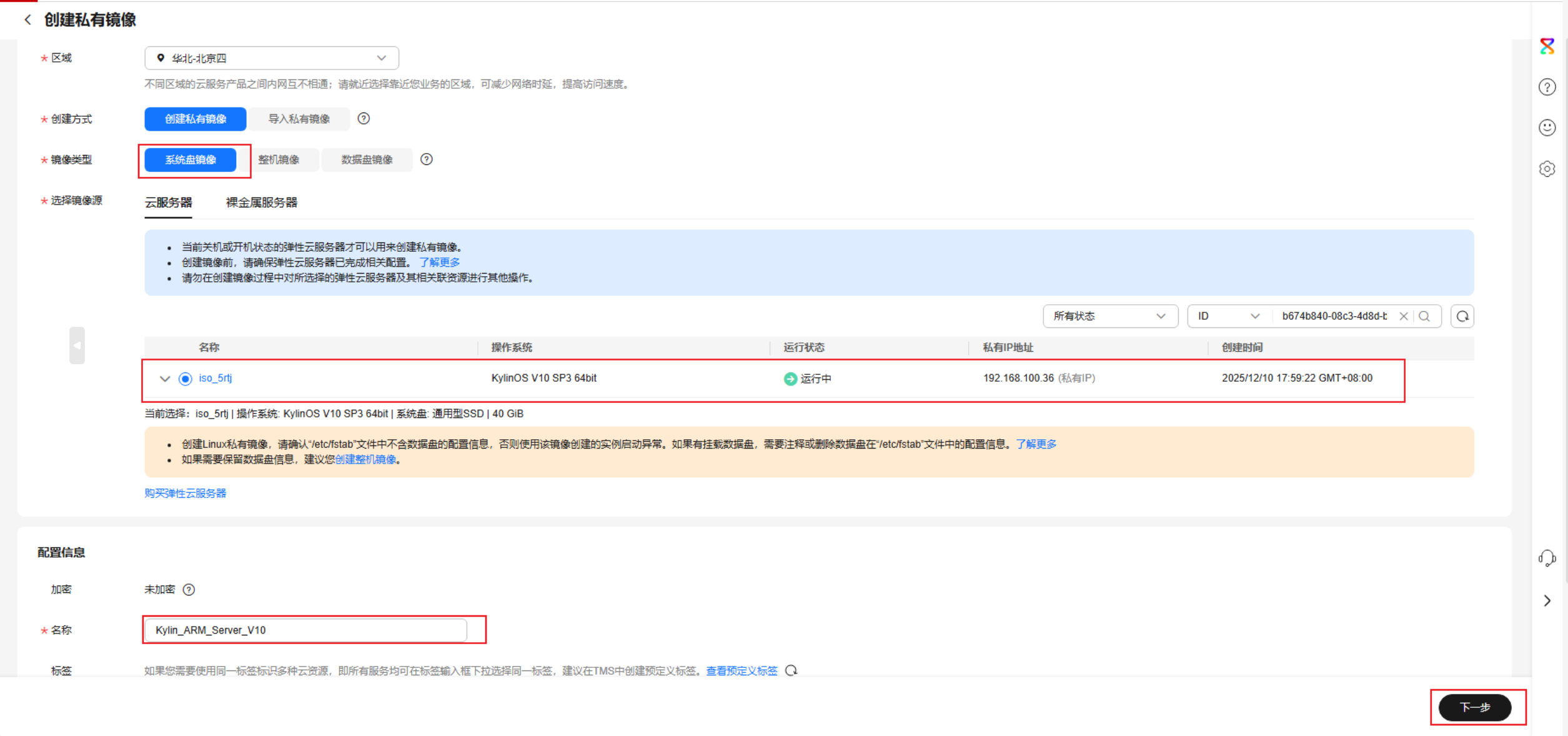This screenshot has height=736, width=1568.
Task: Switch to 裸金属服务器 tab
Action: pyautogui.click(x=261, y=202)
